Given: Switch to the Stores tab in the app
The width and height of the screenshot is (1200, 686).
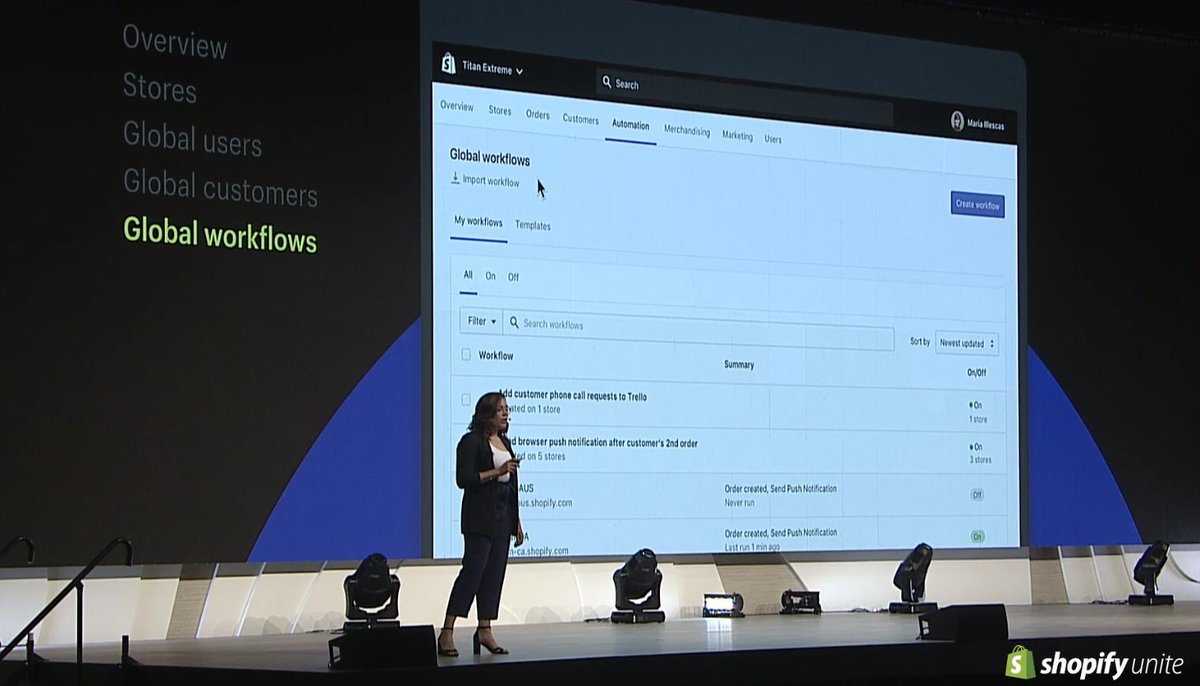Looking at the screenshot, I should tap(500, 111).
